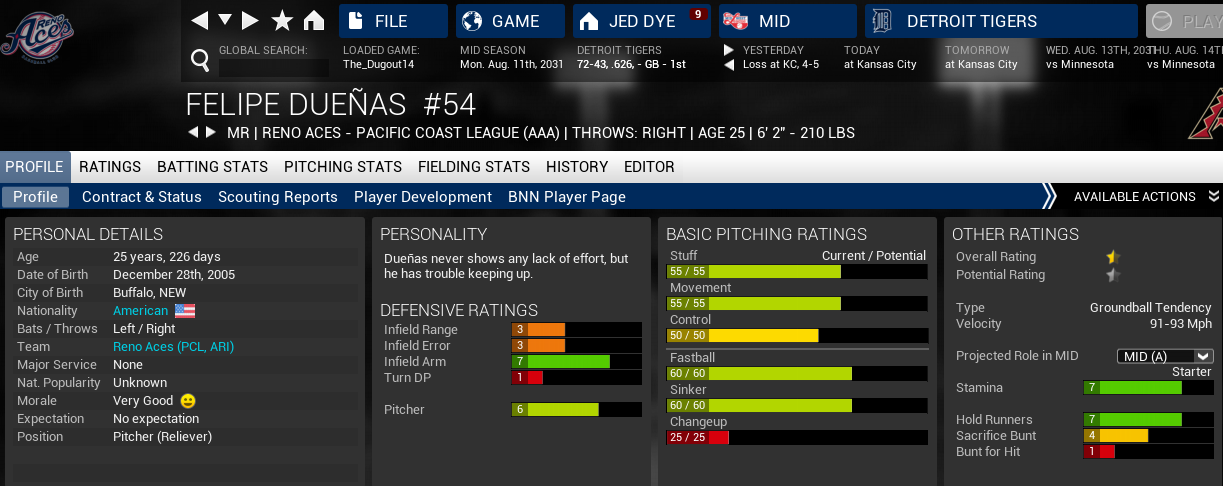Click the global search magnifier icon
Image resolution: width=1223 pixels, height=486 pixels.
(200, 62)
